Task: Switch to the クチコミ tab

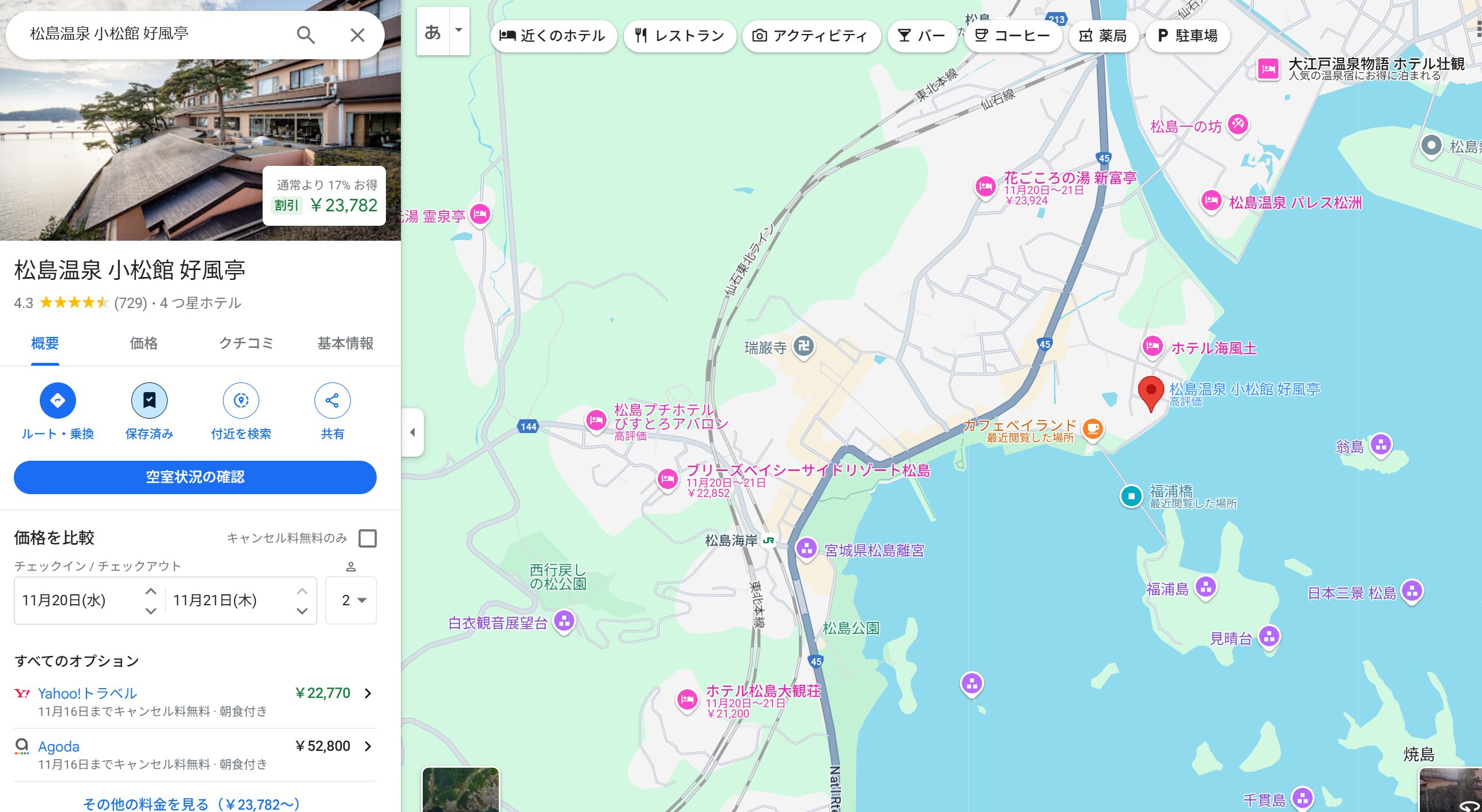Action: click(x=246, y=343)
